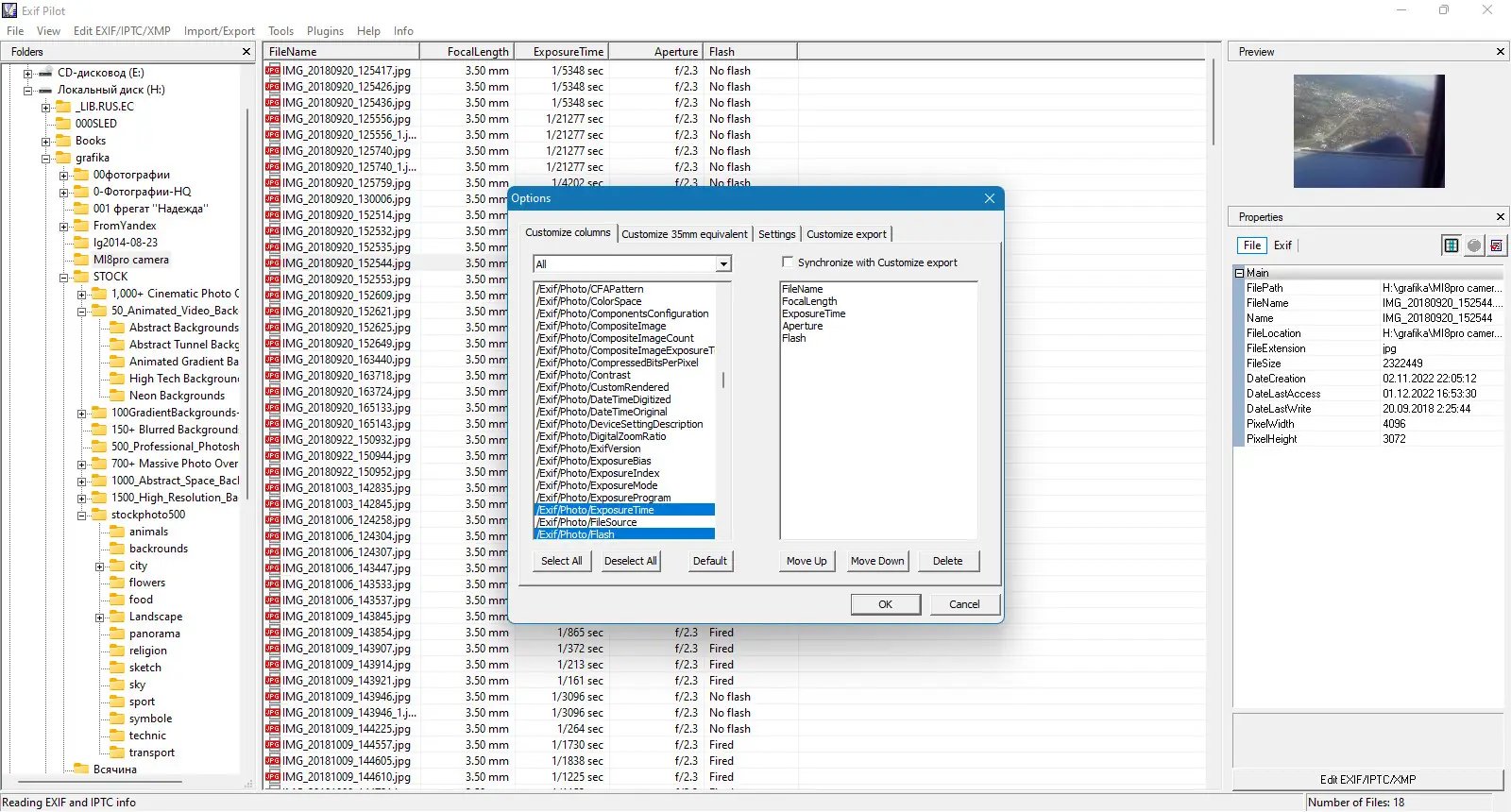1511x812 pixels.
Task: Select /Exif/Photo/FileSource in the fields list
Action: click(587, 522)
